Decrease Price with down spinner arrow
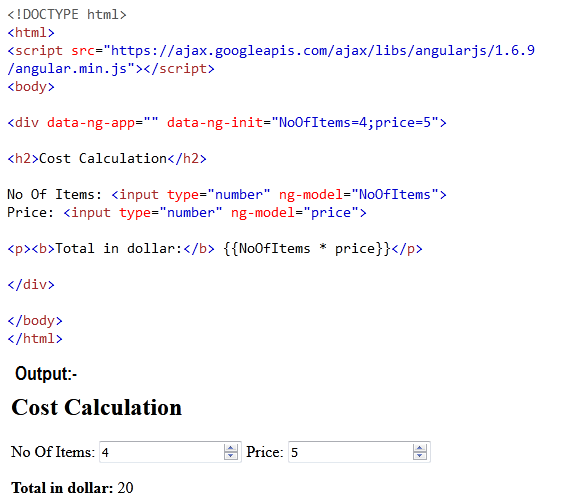Viewport: 569px width, 504px height. [419, 456]
